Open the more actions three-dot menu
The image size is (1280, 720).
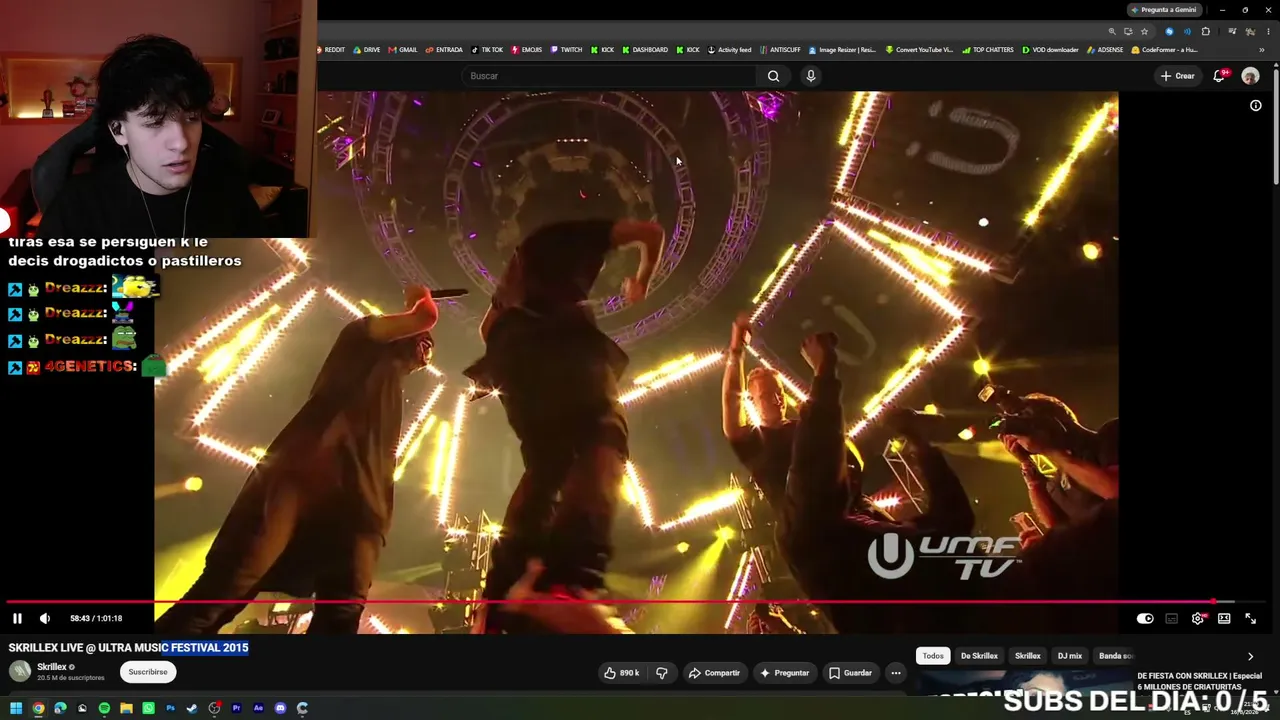[x=896, y=673]
